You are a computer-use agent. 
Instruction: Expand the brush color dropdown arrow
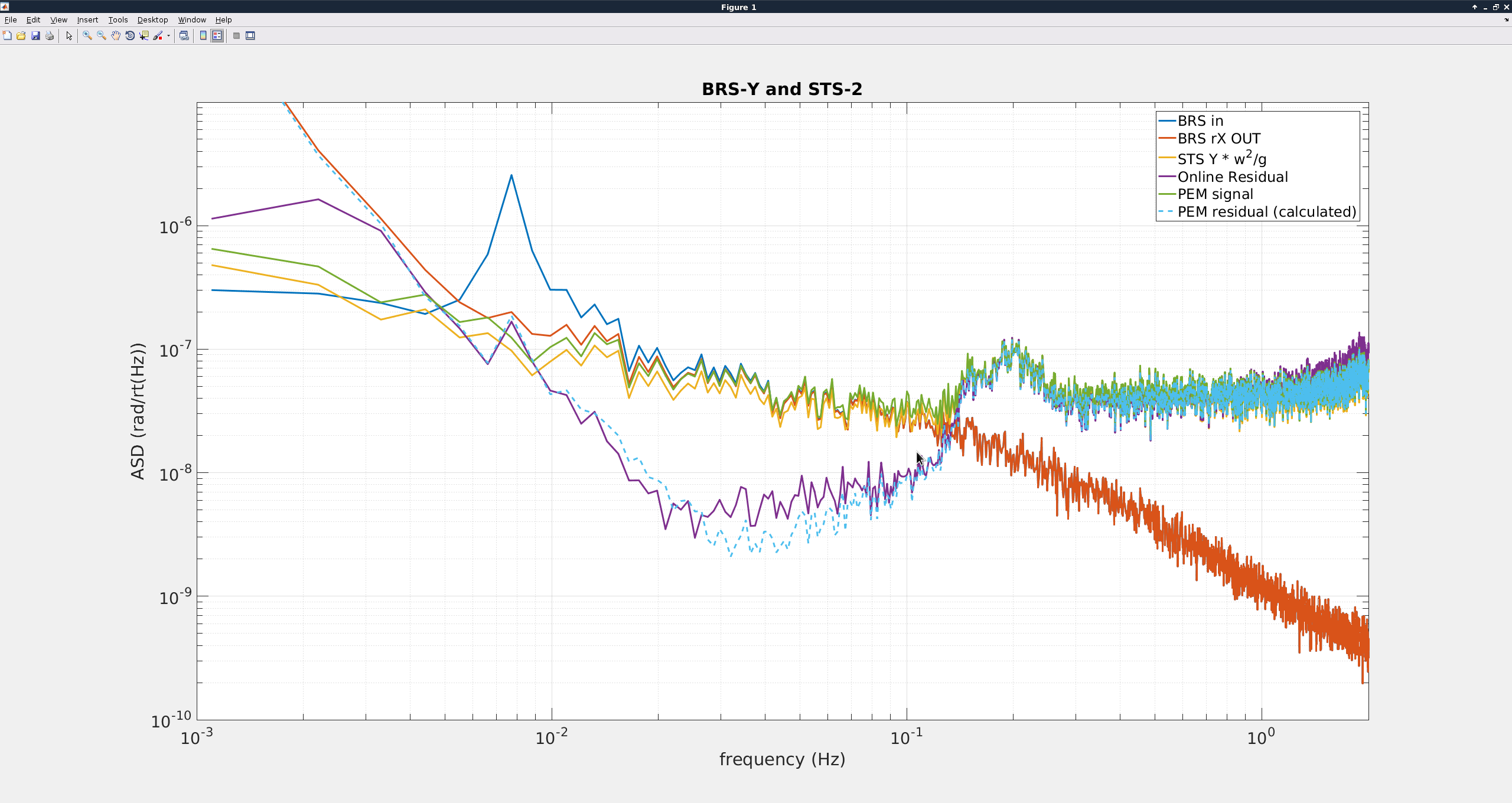[168, 36]
